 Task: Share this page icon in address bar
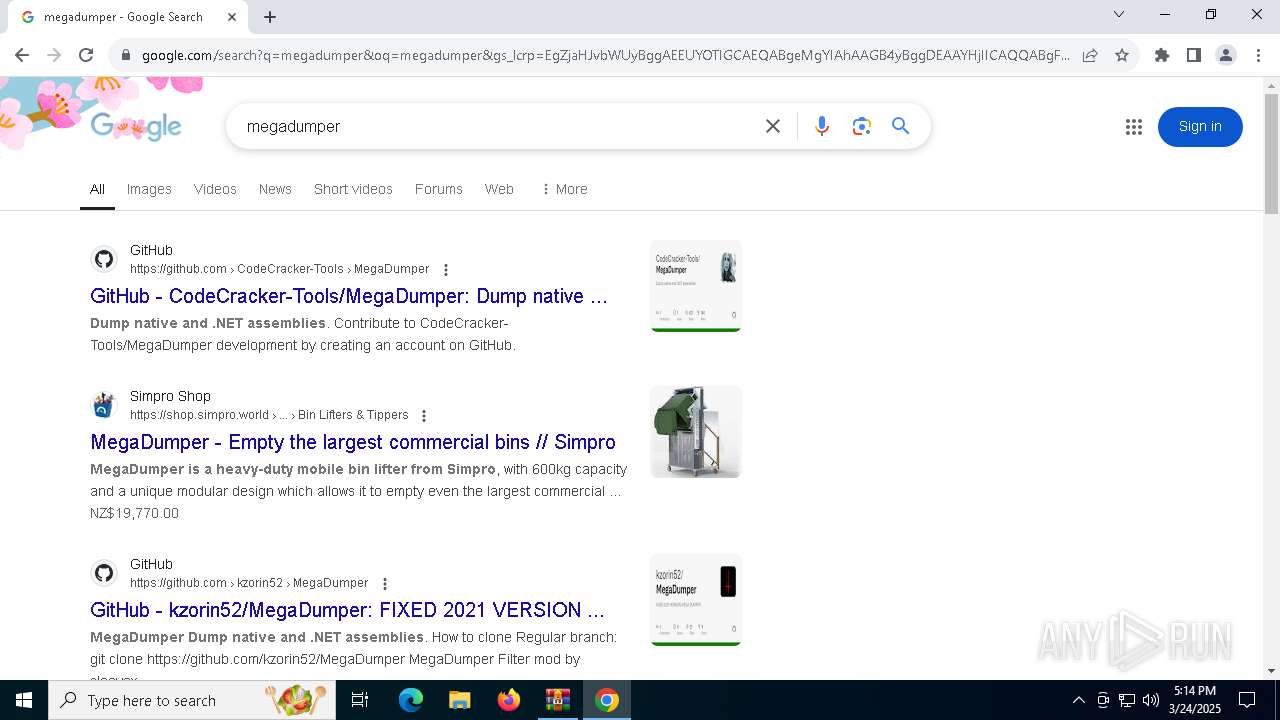pos(1090,55)
